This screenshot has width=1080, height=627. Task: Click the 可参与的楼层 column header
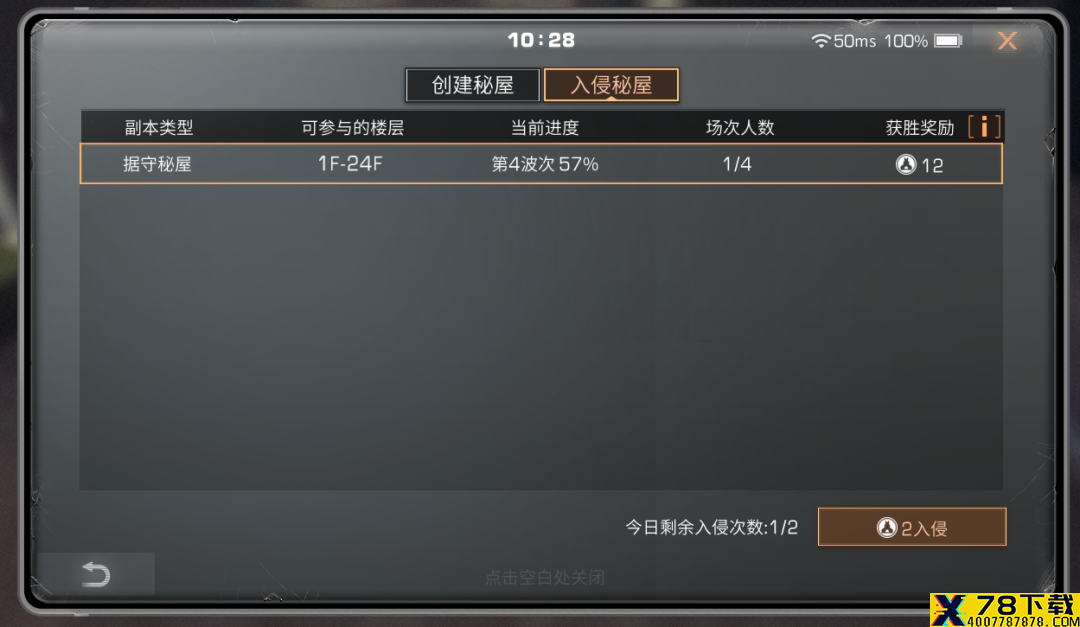click(352, 127)
